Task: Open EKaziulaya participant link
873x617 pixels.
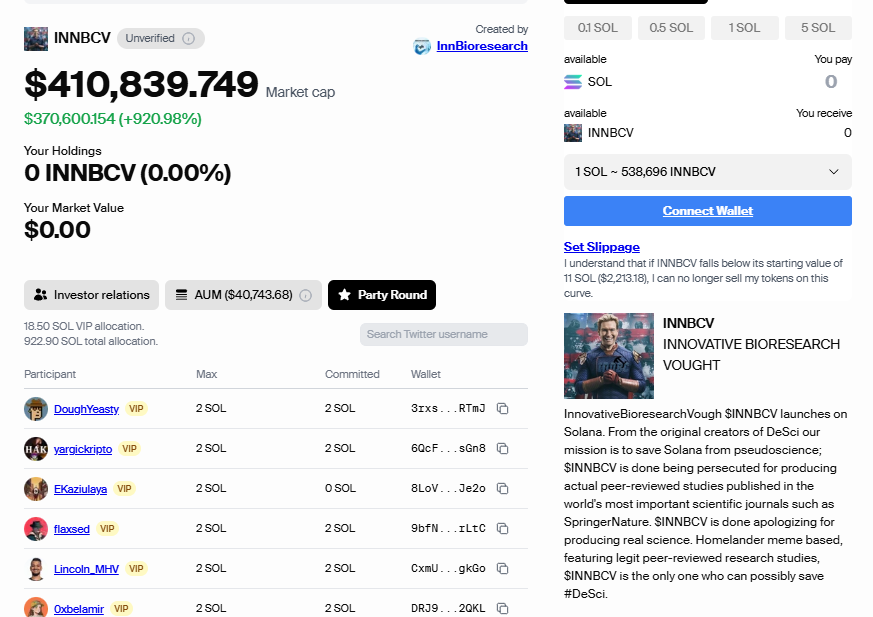Action: click(x=80, y=489)
